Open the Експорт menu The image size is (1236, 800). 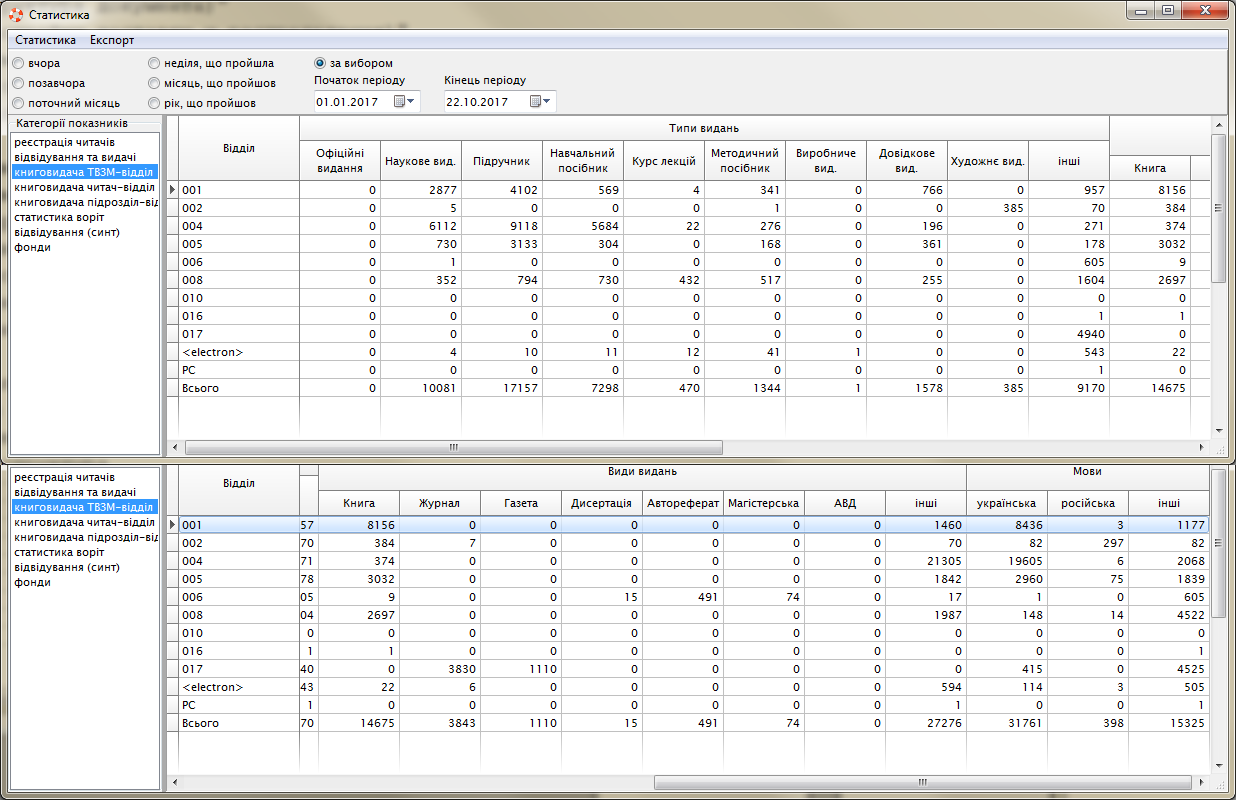pyautogui.click(x=112, y=40)
